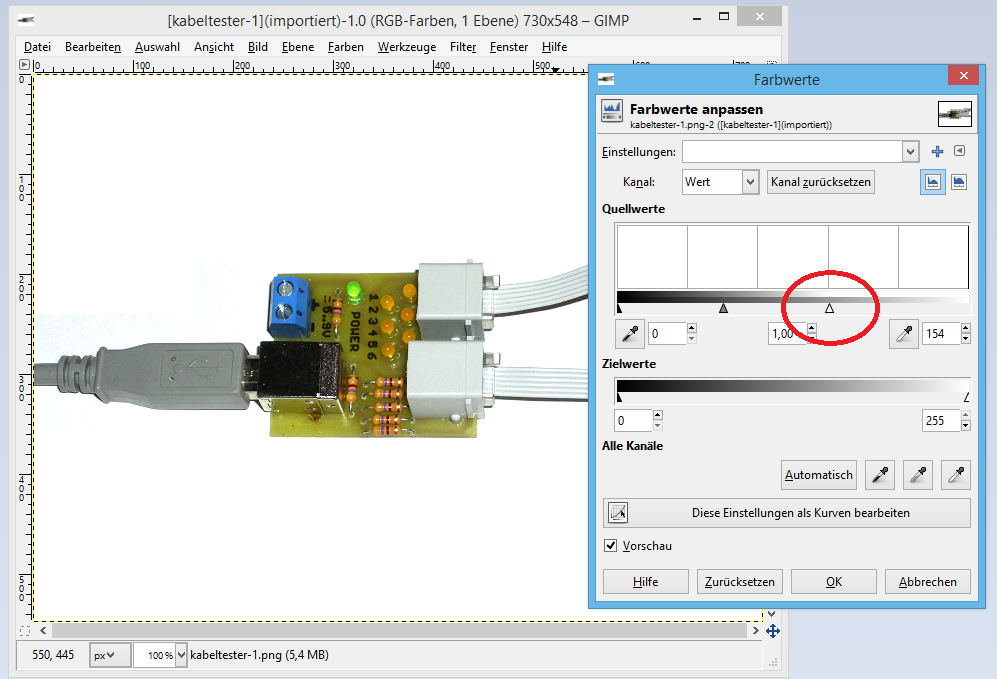Click the Zielwerte black output slider triangle
The width and height of the screenshot is (997, 679).
(x=619, y=397)
